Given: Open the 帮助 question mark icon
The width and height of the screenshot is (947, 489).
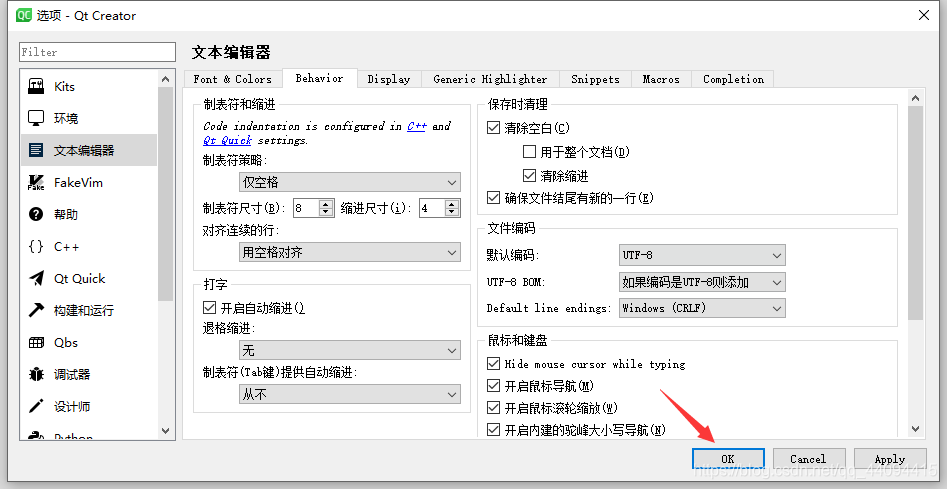Looking at the screenshot, I should [x=36, y=214].
